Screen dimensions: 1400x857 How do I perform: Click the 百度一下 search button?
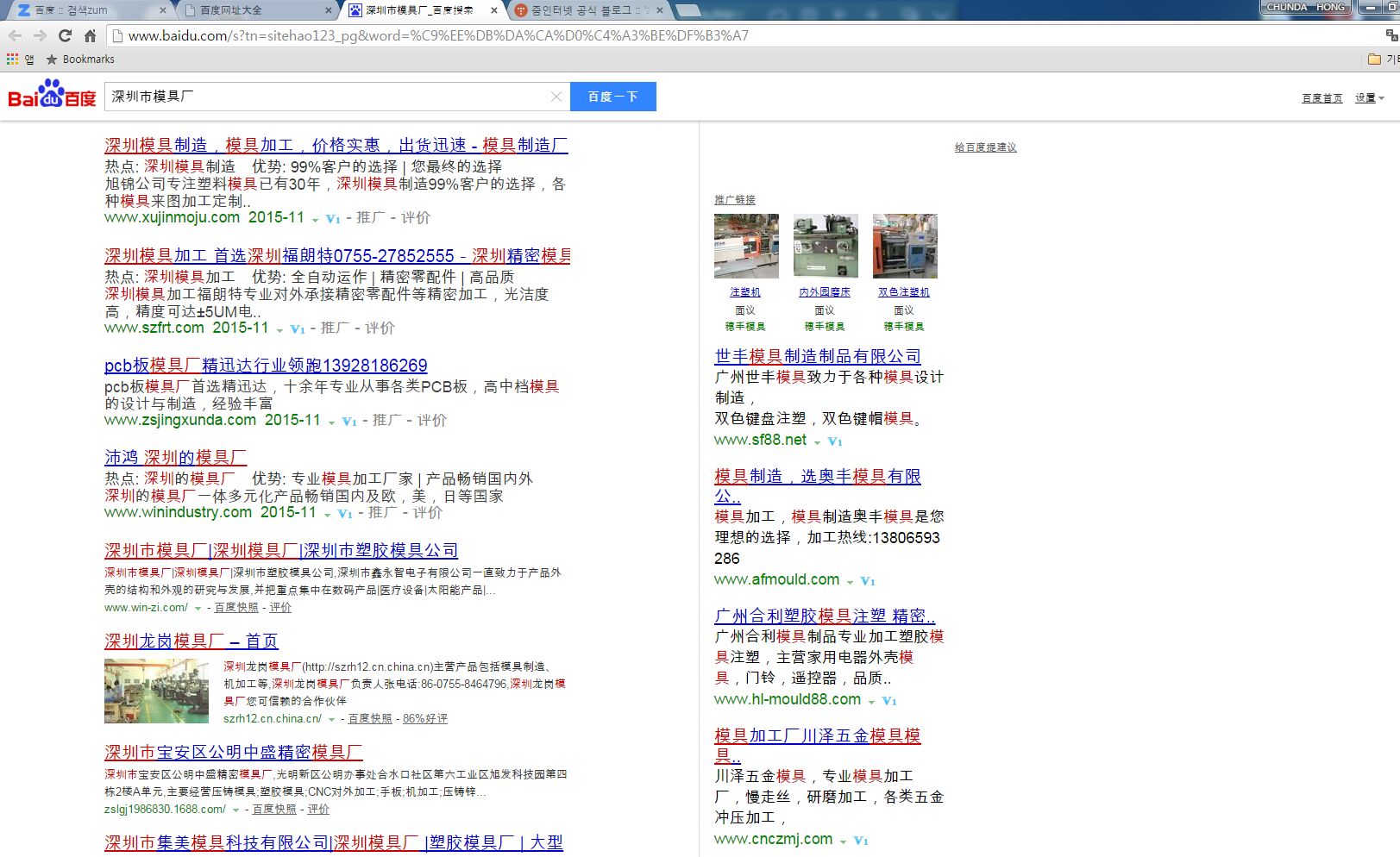pos(612,97)
